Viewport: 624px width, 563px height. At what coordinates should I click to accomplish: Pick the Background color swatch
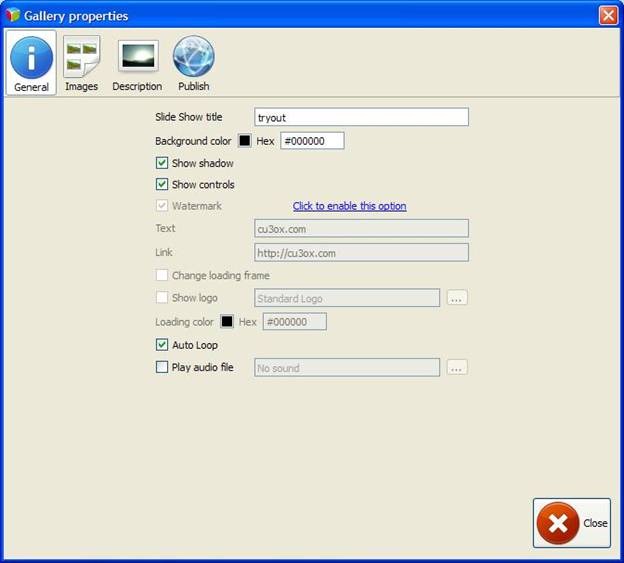click(244, 140)
